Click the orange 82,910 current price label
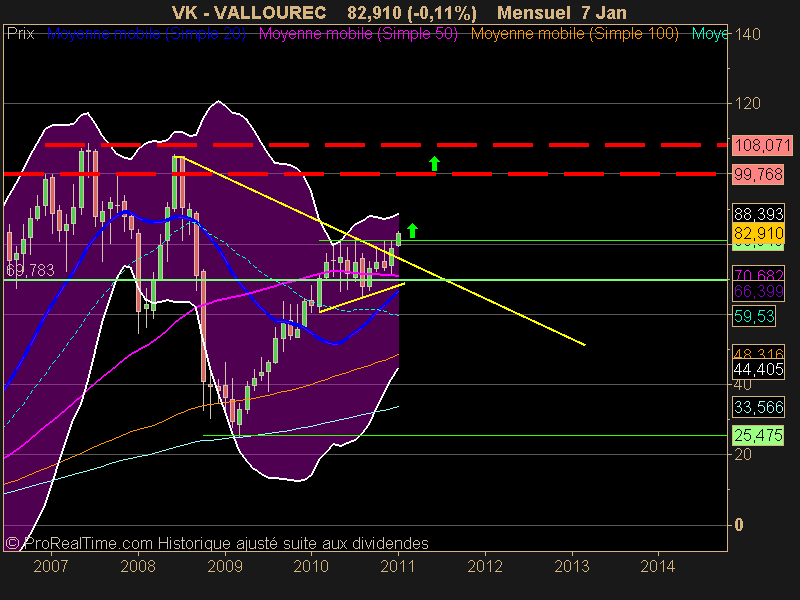Screen dimensions: 800x600 (x=758, y=233)
